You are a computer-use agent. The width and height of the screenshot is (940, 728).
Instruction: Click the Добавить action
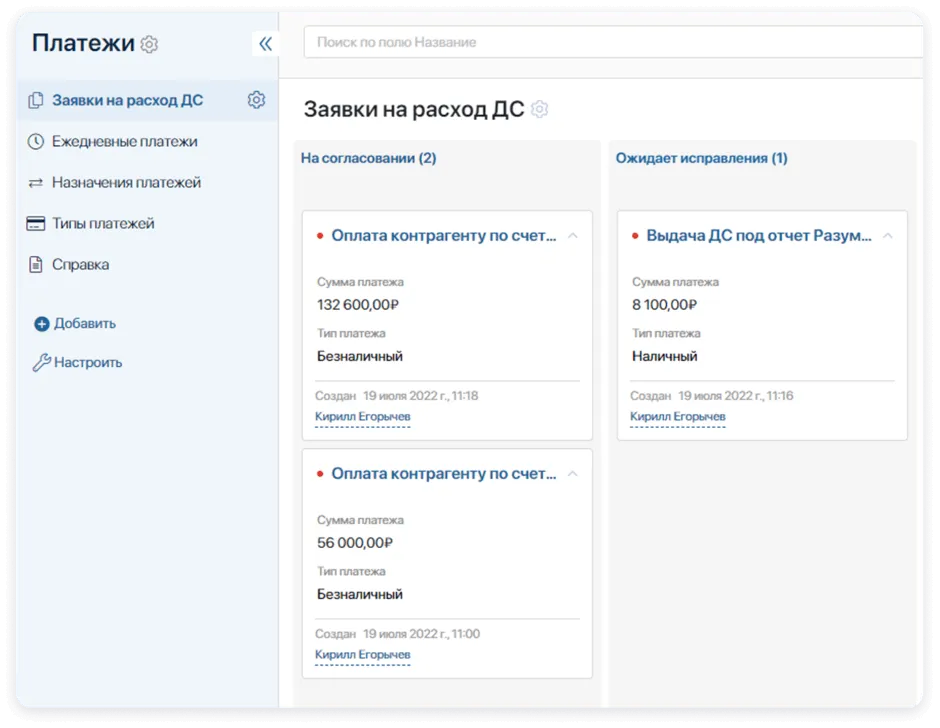pyautogui.click(x=82, y=323)
